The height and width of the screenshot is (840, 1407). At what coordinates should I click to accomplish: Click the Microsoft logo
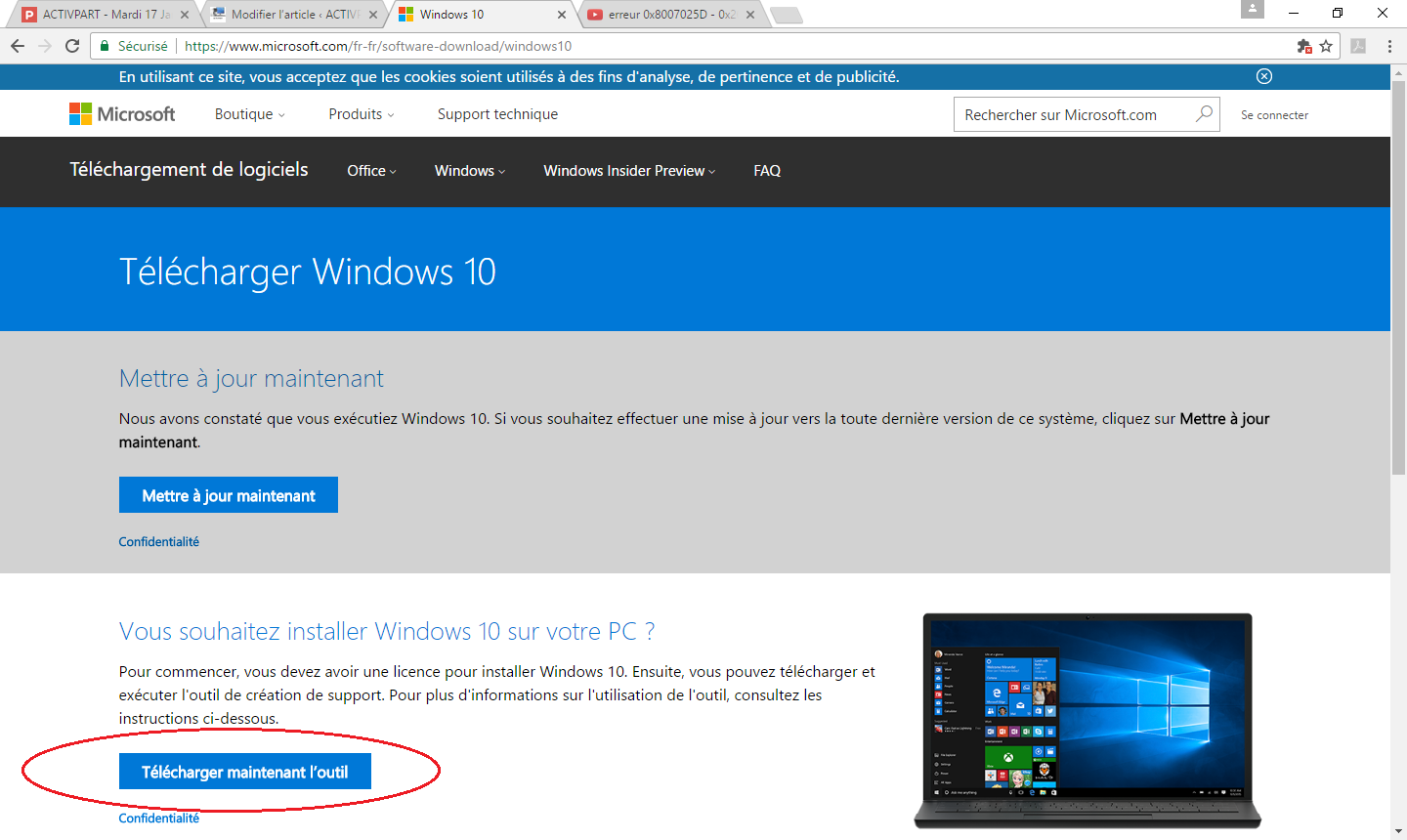pyautogui.click(x=122, y=114)
